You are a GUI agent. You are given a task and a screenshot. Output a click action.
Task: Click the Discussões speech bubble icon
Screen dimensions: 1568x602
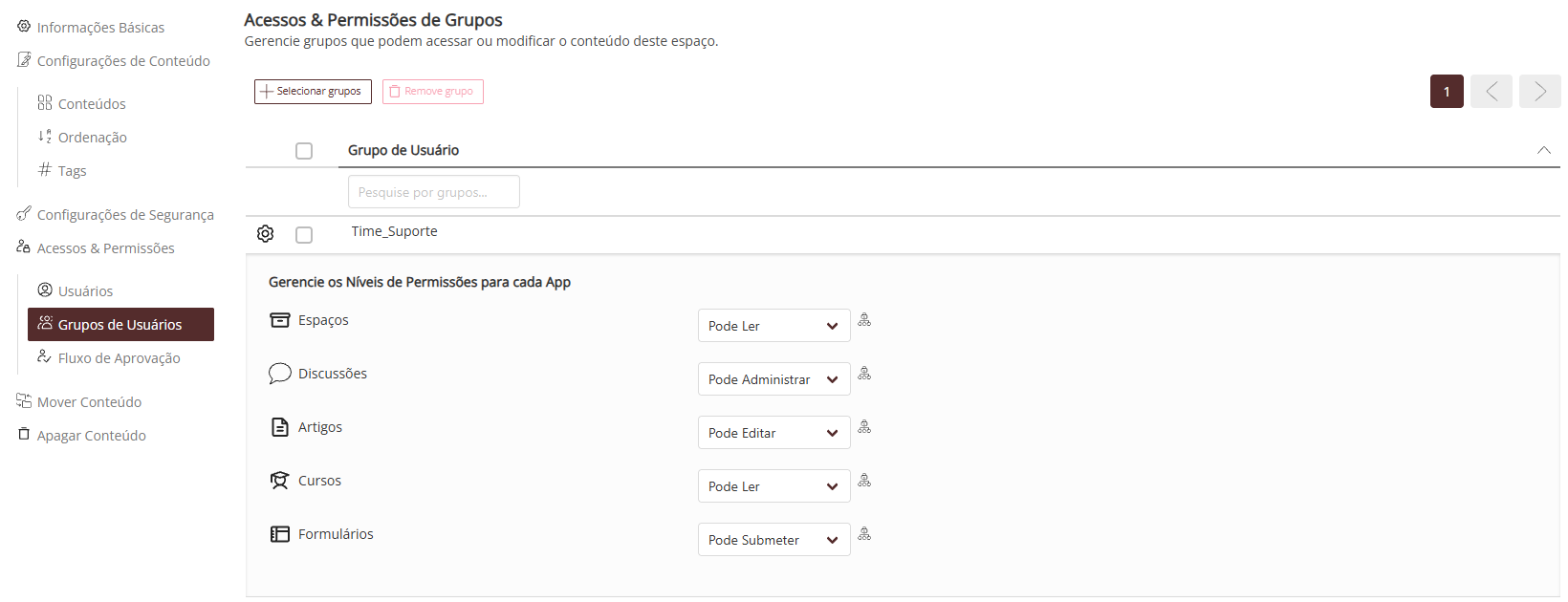pos(280,374)
